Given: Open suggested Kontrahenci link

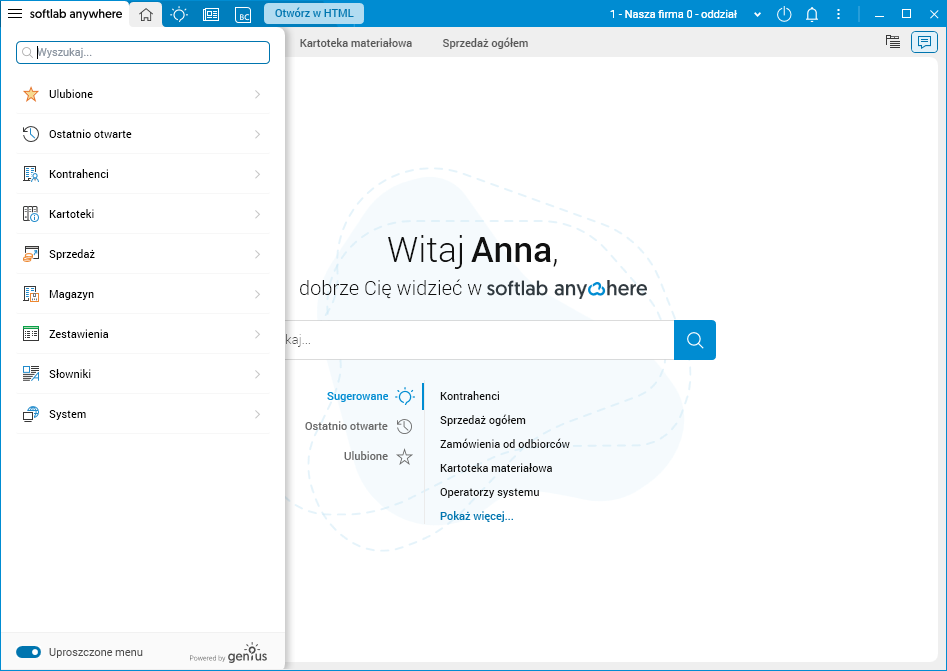Looking at the screenshot, I should [470, 396].
